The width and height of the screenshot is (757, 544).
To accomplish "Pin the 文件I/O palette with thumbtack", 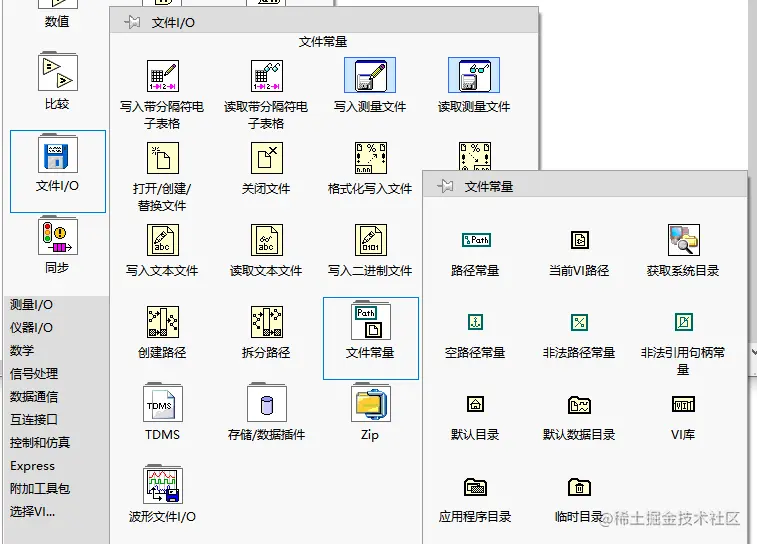I will tap(132, 22).
